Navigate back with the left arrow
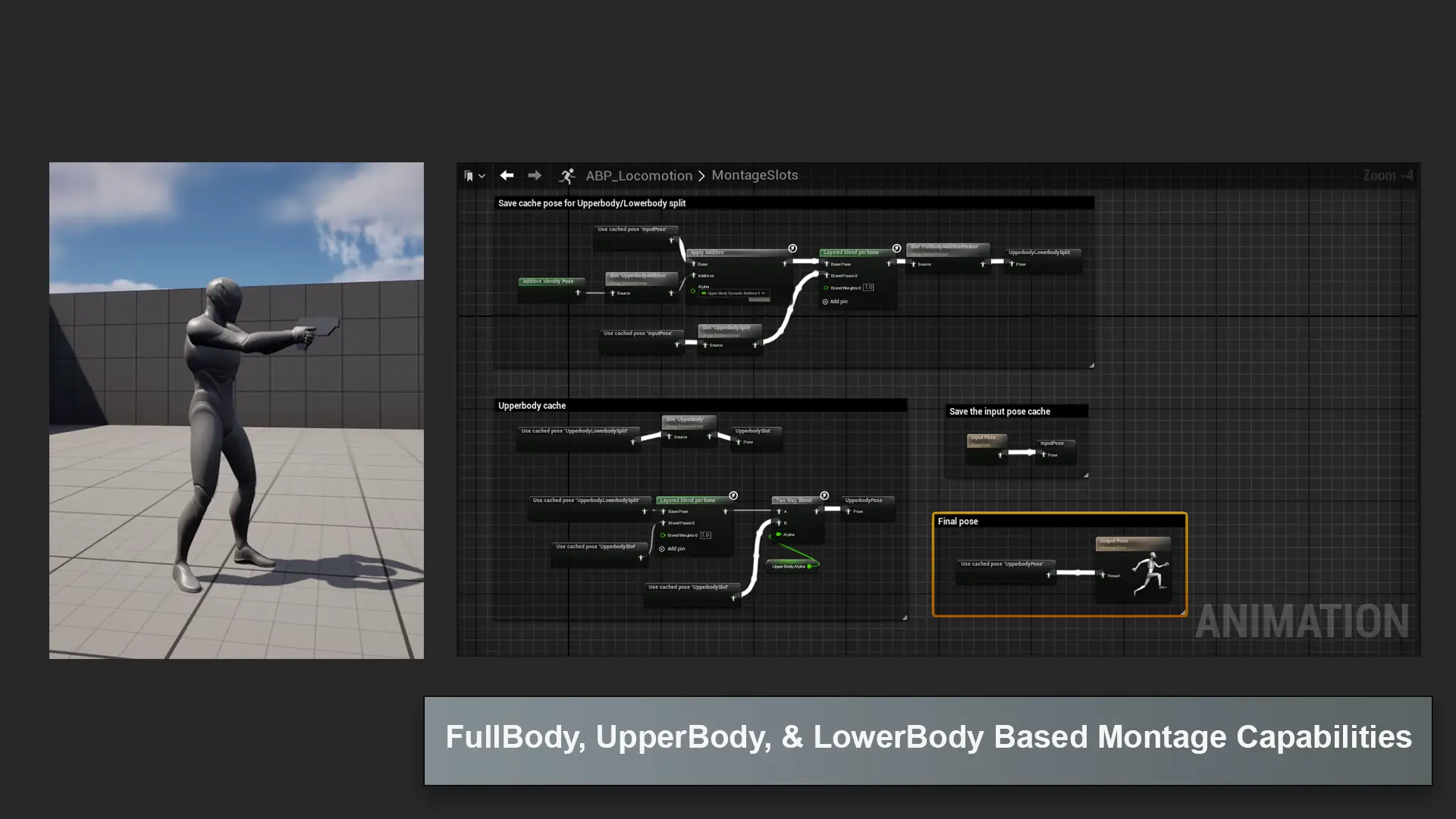1456x819 pixels. (507, 175)
